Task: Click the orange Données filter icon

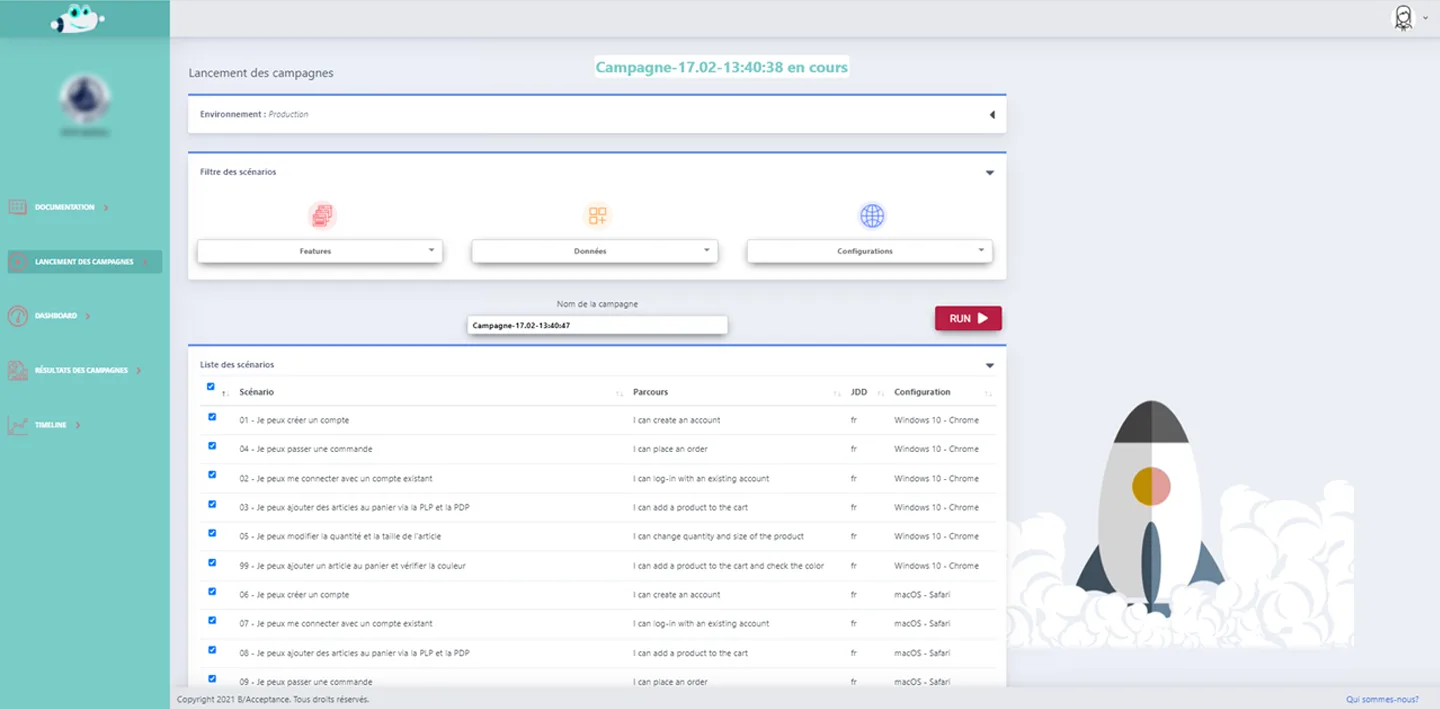Action: point(597,215)
